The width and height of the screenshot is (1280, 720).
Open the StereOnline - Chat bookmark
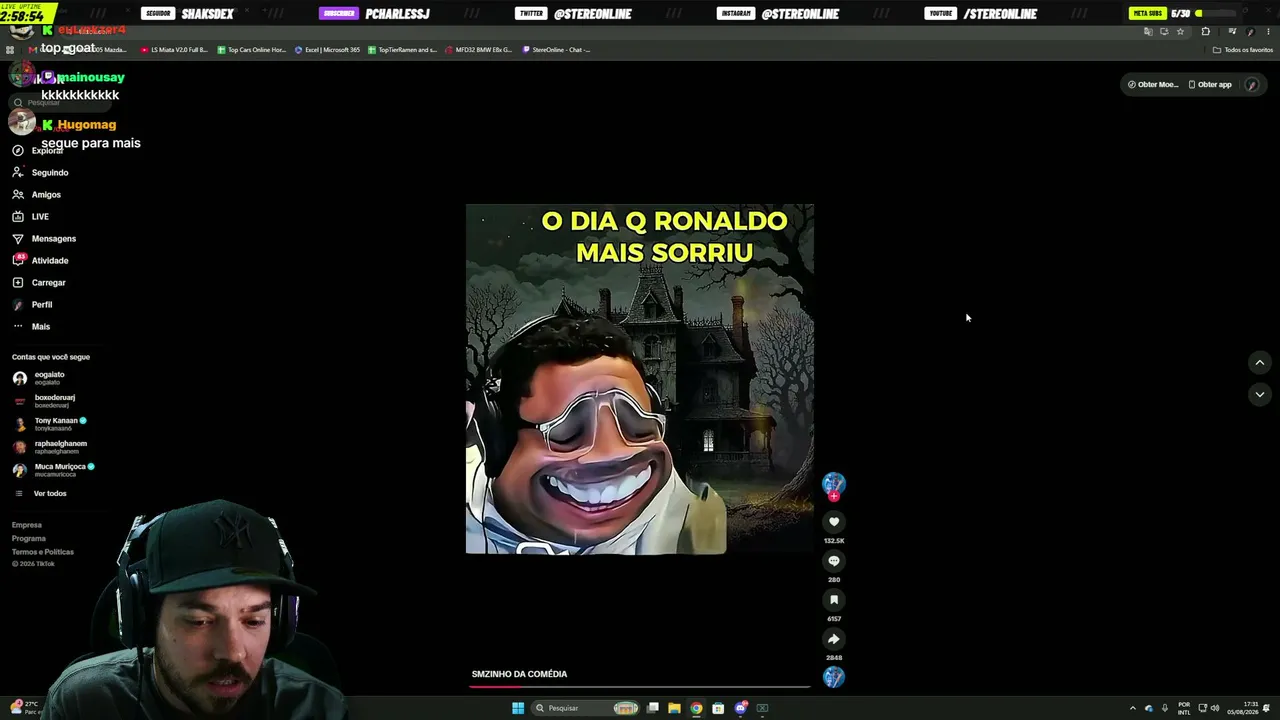557,50
